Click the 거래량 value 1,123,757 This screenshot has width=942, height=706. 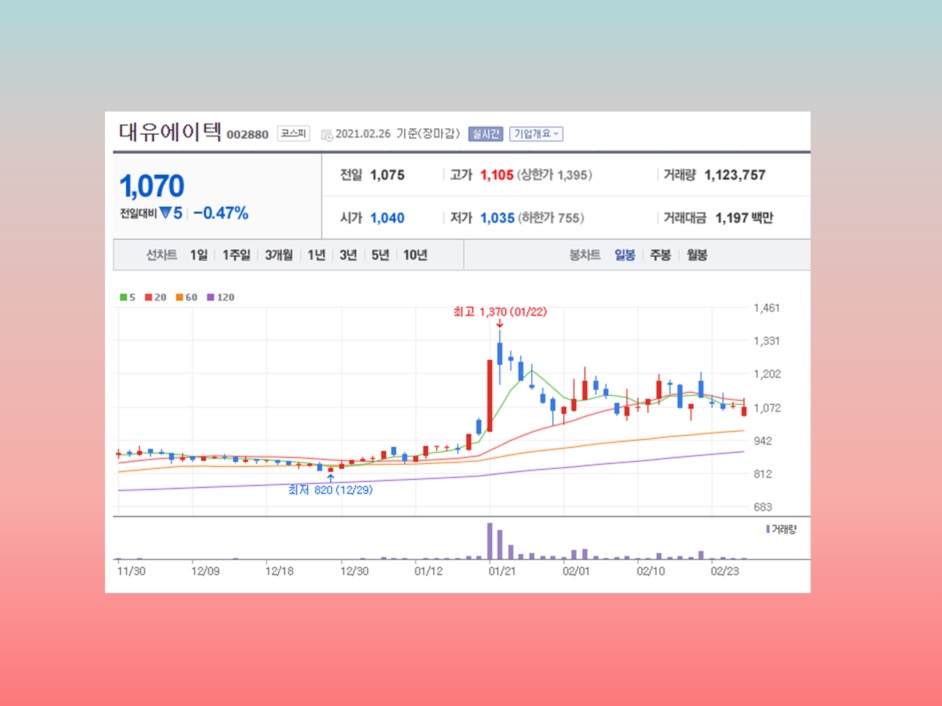tap(735, 175)
